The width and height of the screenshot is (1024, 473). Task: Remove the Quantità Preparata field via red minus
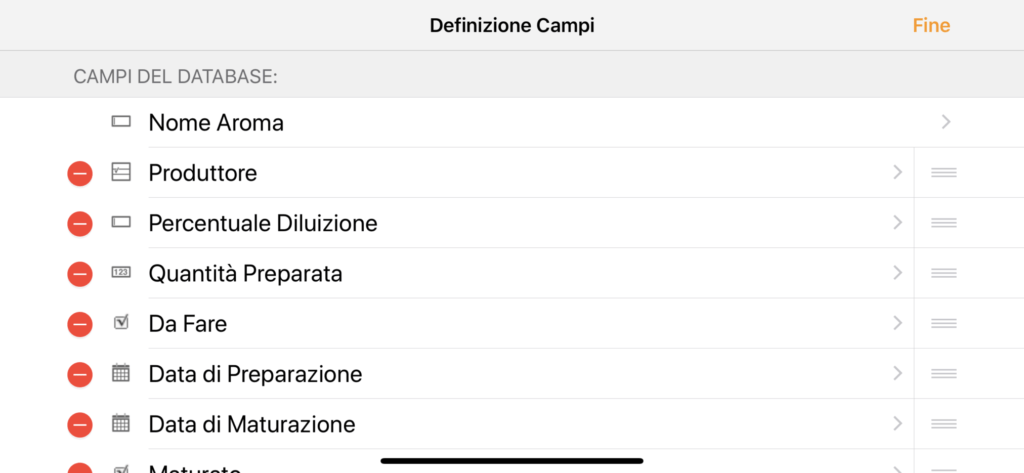80,274
